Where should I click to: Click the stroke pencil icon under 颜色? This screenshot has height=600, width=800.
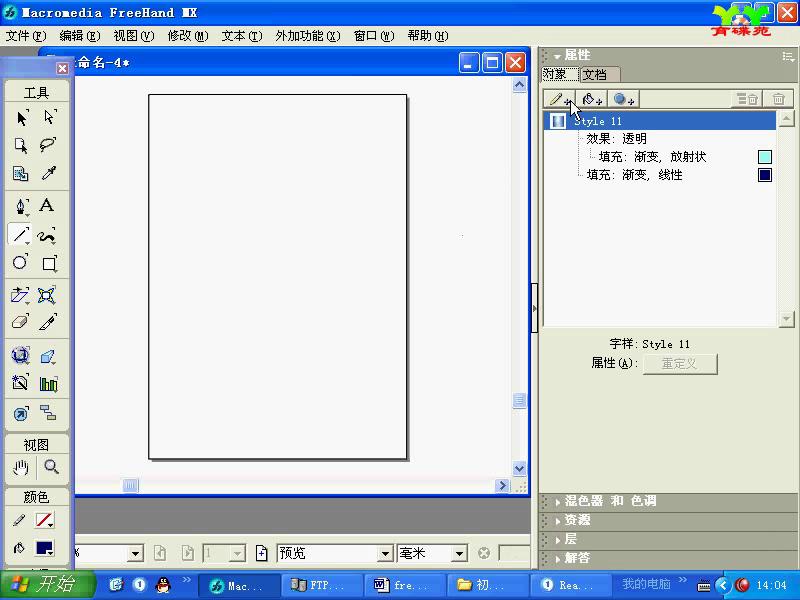19,520
